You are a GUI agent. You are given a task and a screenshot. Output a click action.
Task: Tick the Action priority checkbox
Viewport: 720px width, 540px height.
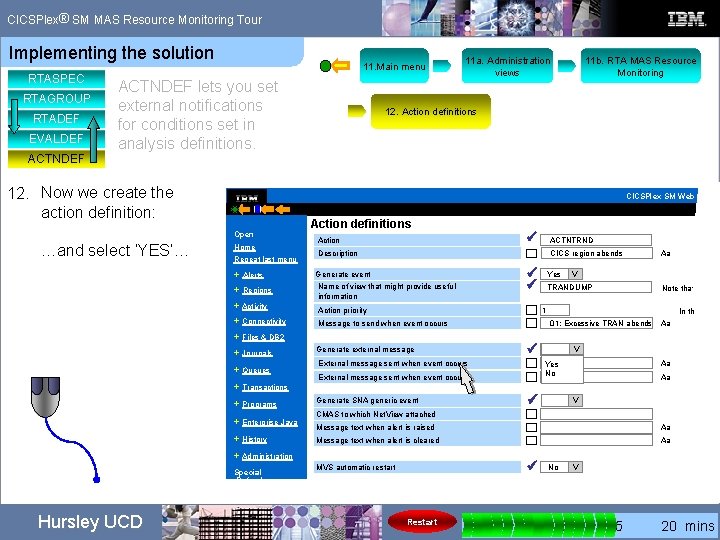pyautogui.click(x=531, y=310)
